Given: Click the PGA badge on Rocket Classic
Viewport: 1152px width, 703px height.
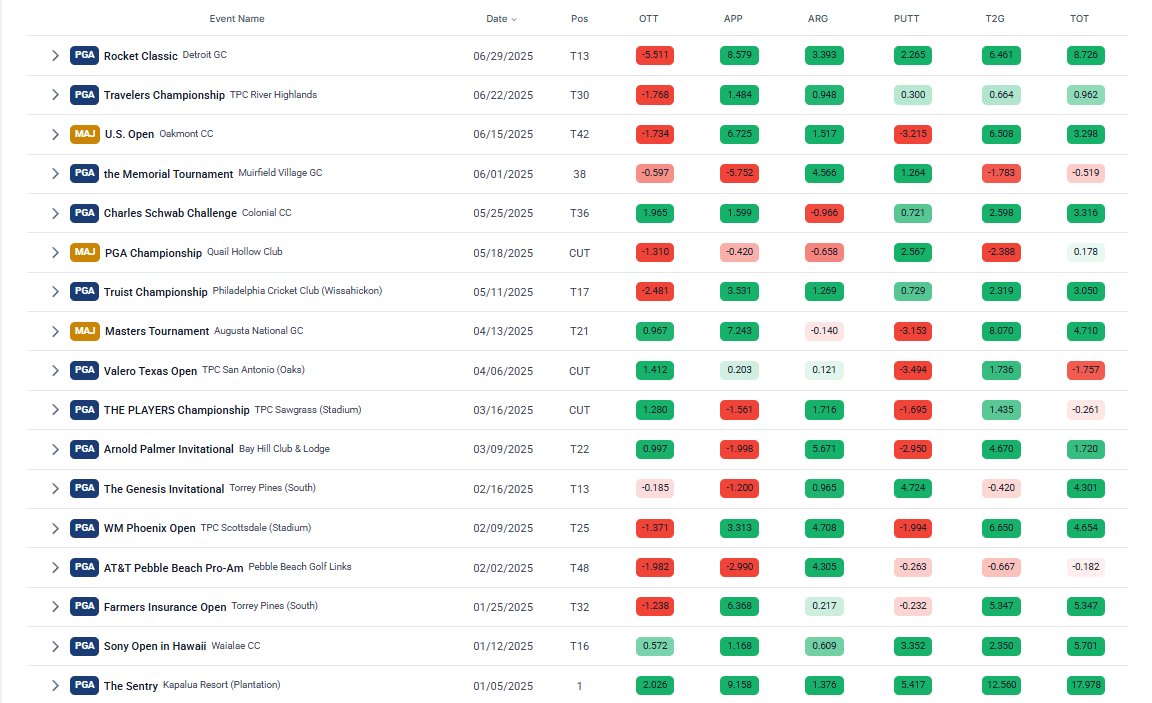Looking at the screenshot, I should 84,55.
